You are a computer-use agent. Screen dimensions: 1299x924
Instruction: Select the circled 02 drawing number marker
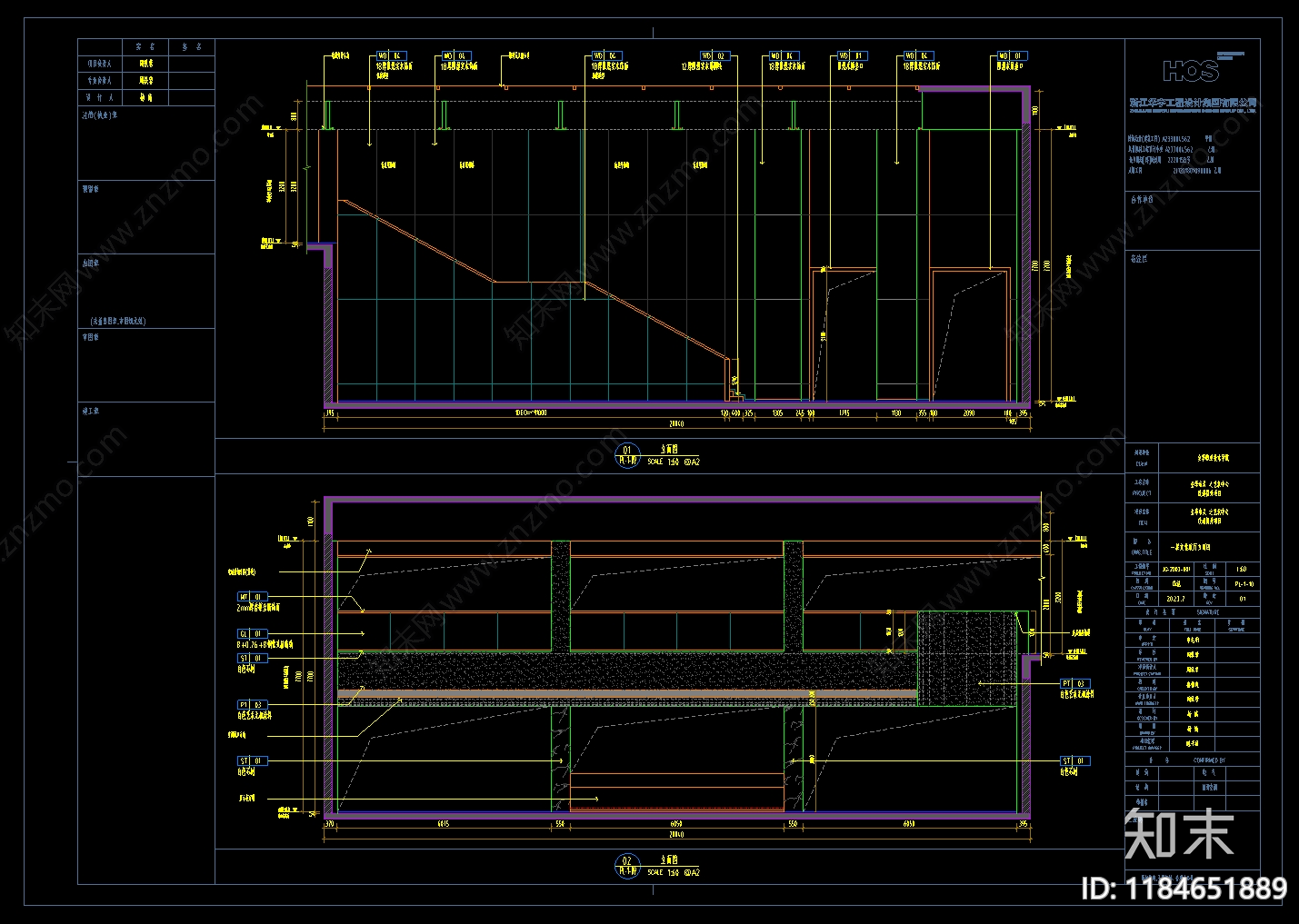(x=627, y=866)
